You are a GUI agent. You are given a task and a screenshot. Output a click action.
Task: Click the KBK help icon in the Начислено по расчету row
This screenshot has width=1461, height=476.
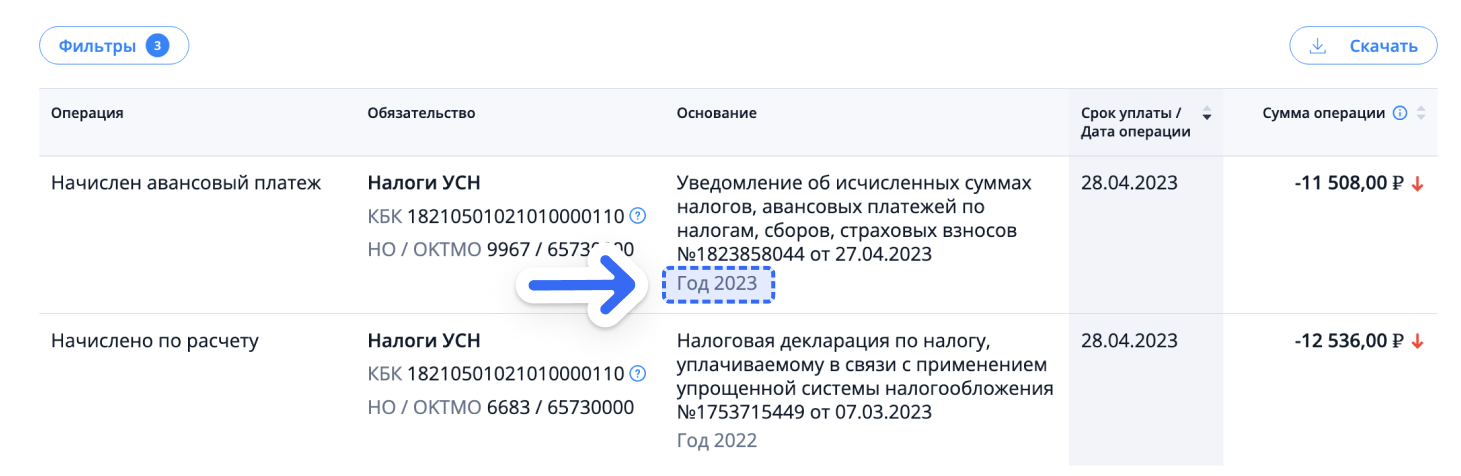(638, 374)
